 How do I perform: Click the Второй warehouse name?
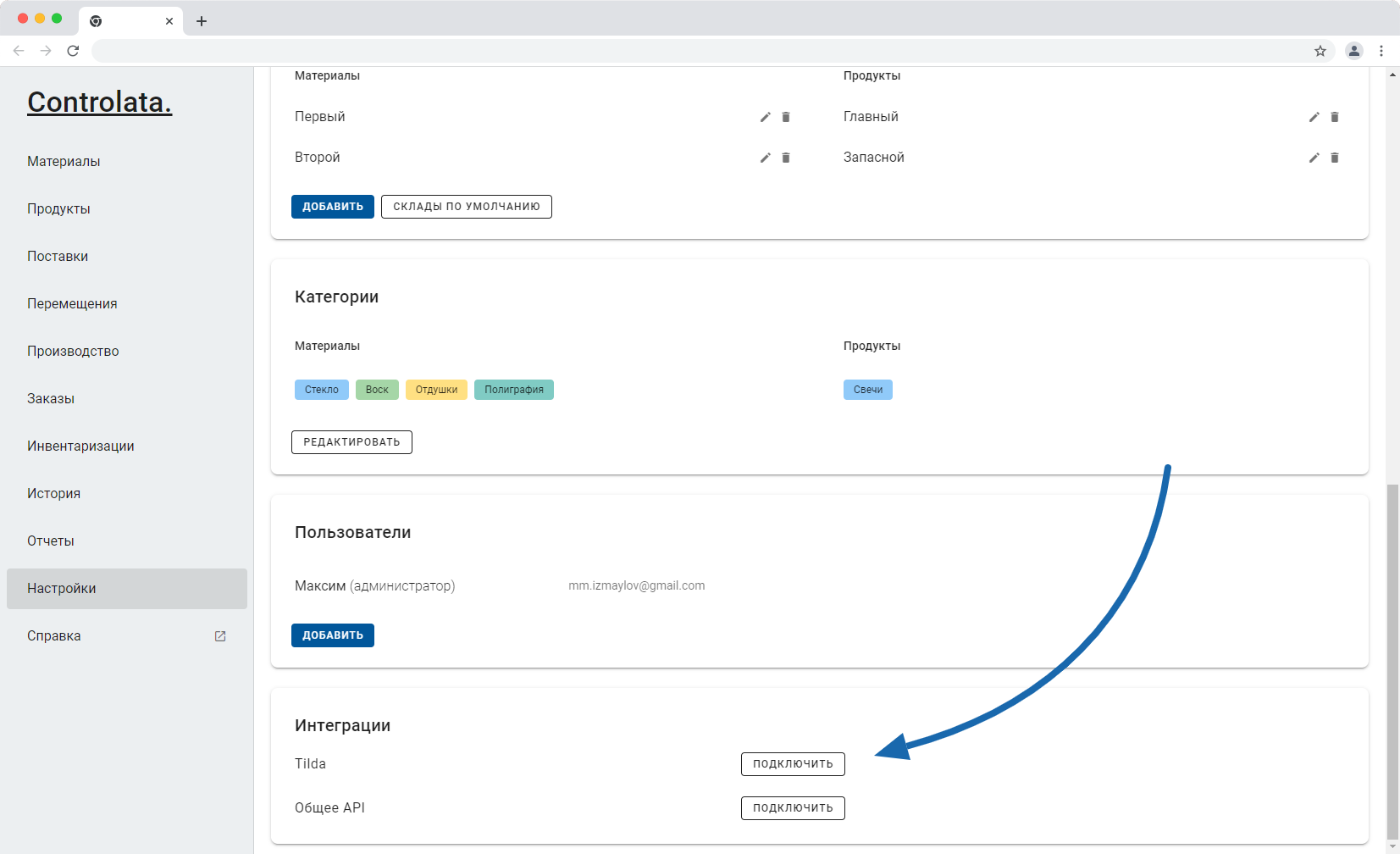tap(318, 158)
